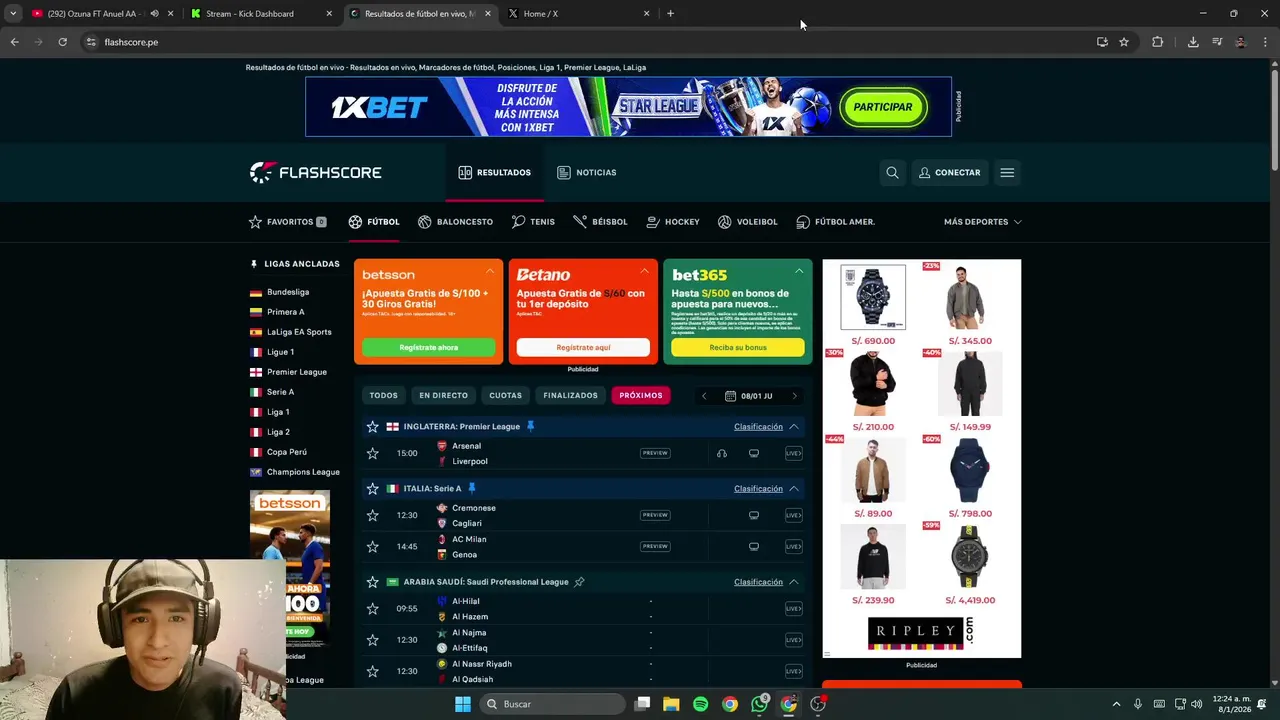Open the 08/01 JU date picker
The image size is (1280, 720).
click(749, 396)
